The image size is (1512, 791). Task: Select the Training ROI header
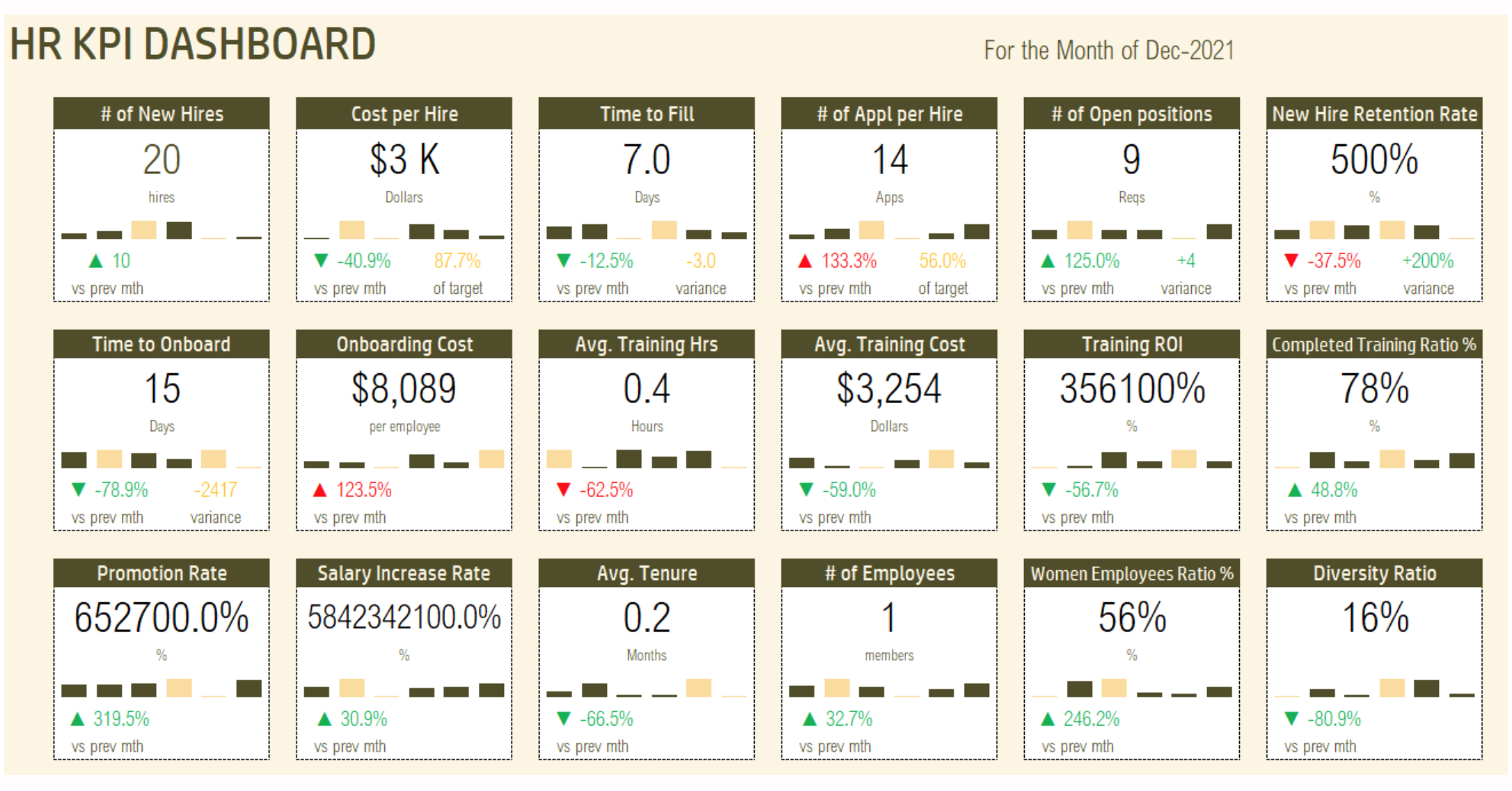pyautogui.click(x=1132, y=344)
